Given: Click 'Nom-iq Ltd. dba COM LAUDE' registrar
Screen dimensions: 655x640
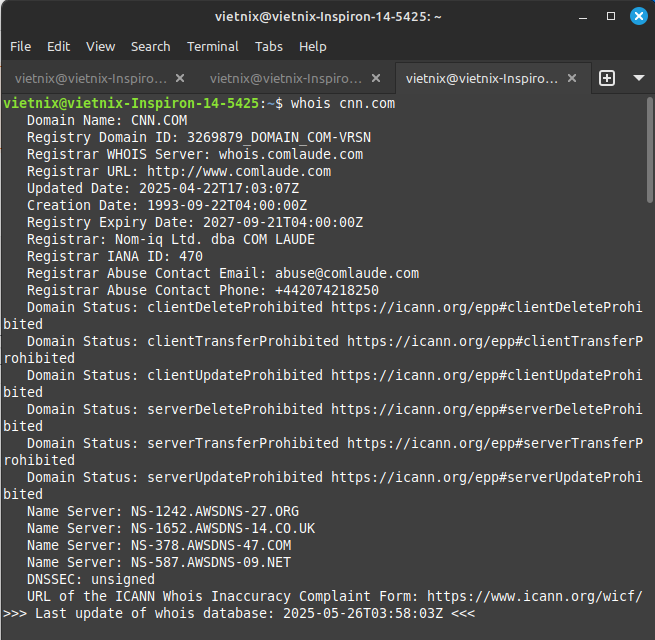Looking at the screenshot, I should [215, 239].
